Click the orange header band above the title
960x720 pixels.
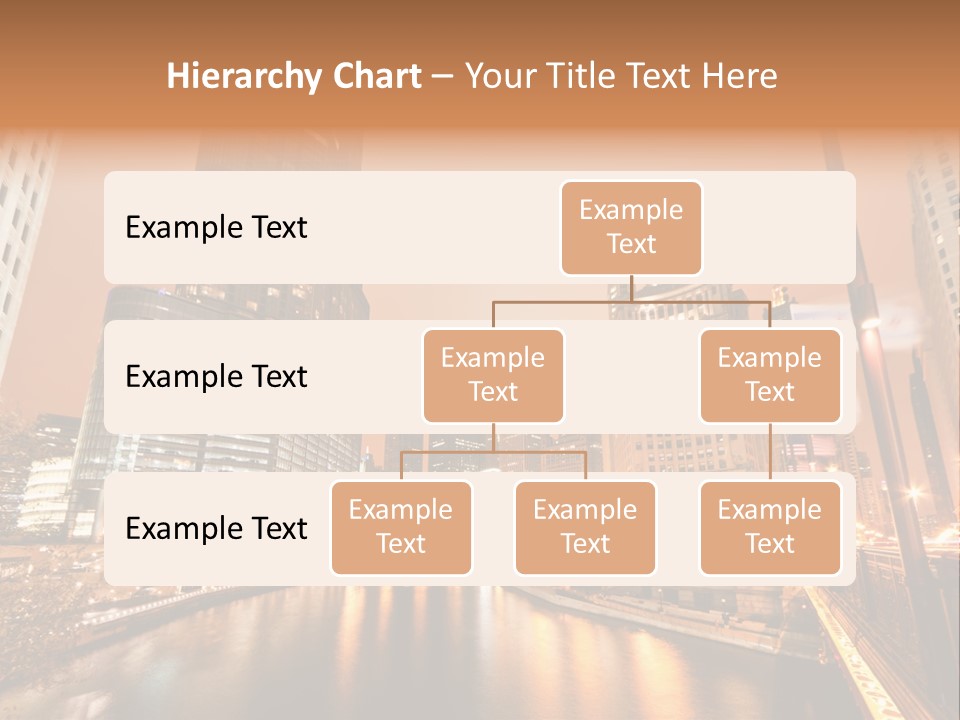click(x=480, y=25)
